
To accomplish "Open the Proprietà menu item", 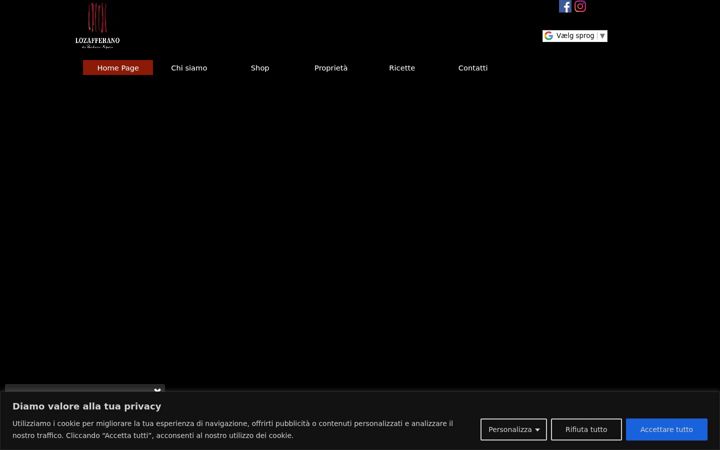I will tap(331, 68).
